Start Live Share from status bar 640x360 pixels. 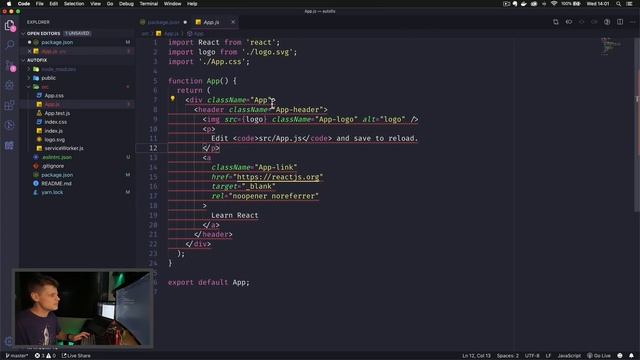76,356
